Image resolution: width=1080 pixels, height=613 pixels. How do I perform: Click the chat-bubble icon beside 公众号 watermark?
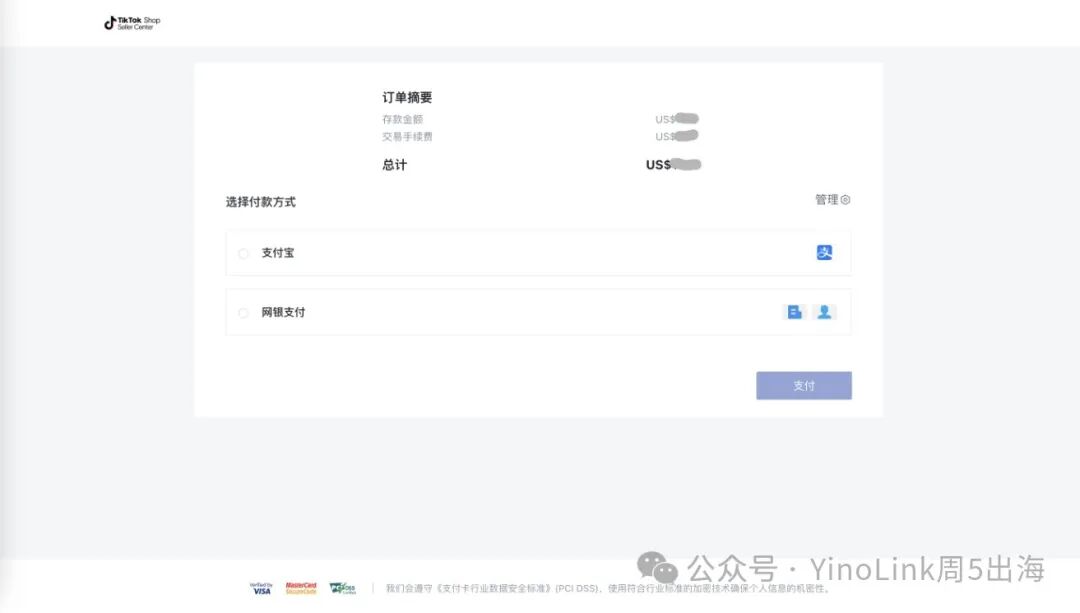(655, 567)
